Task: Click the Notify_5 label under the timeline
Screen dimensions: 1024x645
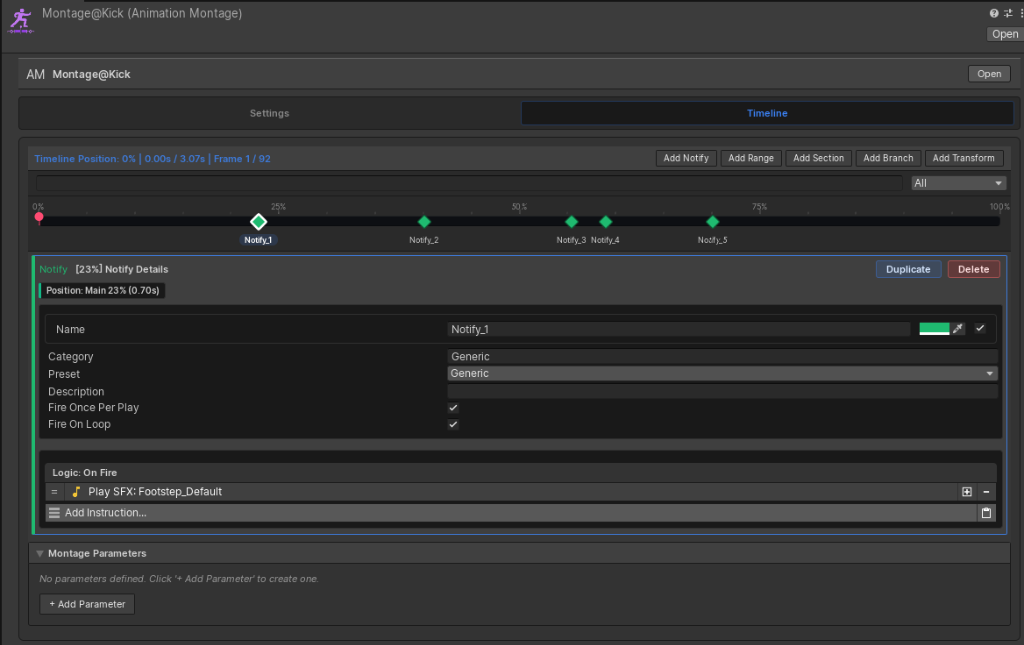Action: pyautogui.click(x=712, y=240)
